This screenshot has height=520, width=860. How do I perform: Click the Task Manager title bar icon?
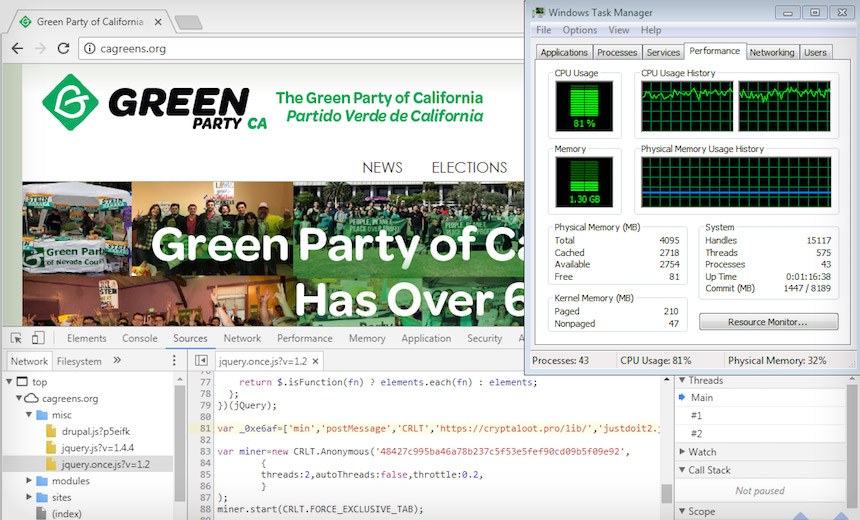(x=538, y=12)
